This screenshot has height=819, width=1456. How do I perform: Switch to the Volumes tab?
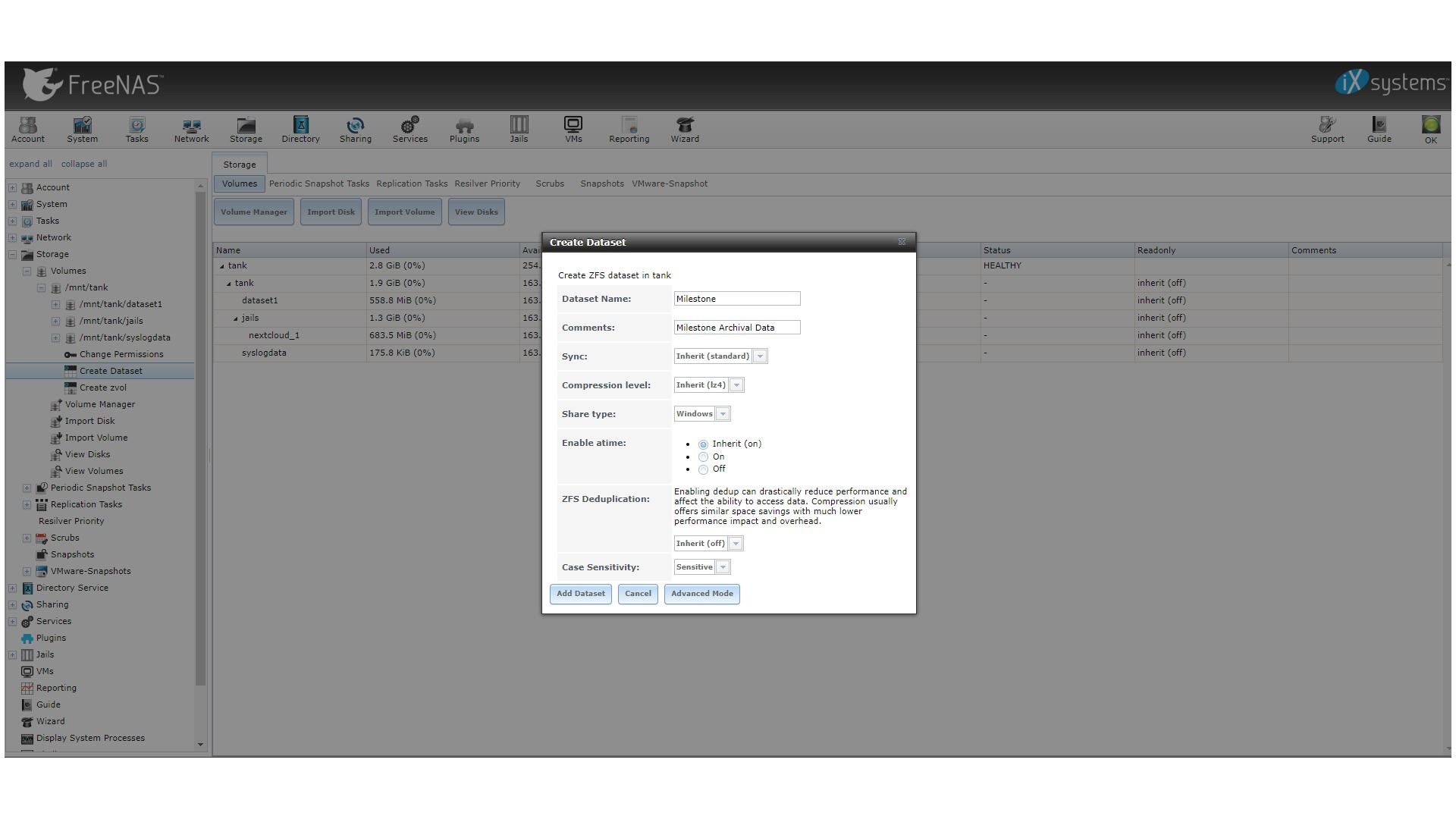click(239, 184)
